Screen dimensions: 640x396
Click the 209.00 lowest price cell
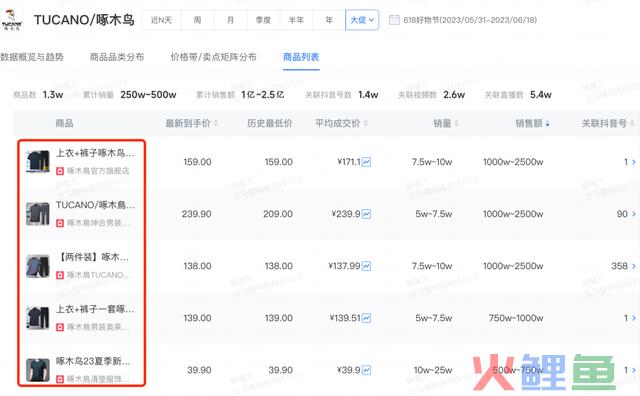point(278,214)
